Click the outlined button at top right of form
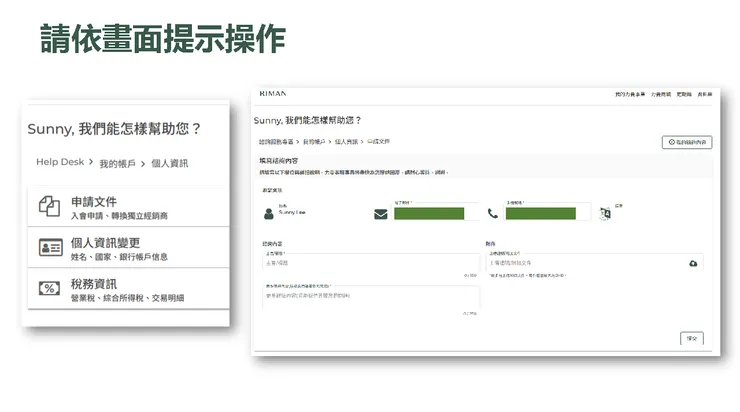The image size is (740, 412). tap(687, 142)
